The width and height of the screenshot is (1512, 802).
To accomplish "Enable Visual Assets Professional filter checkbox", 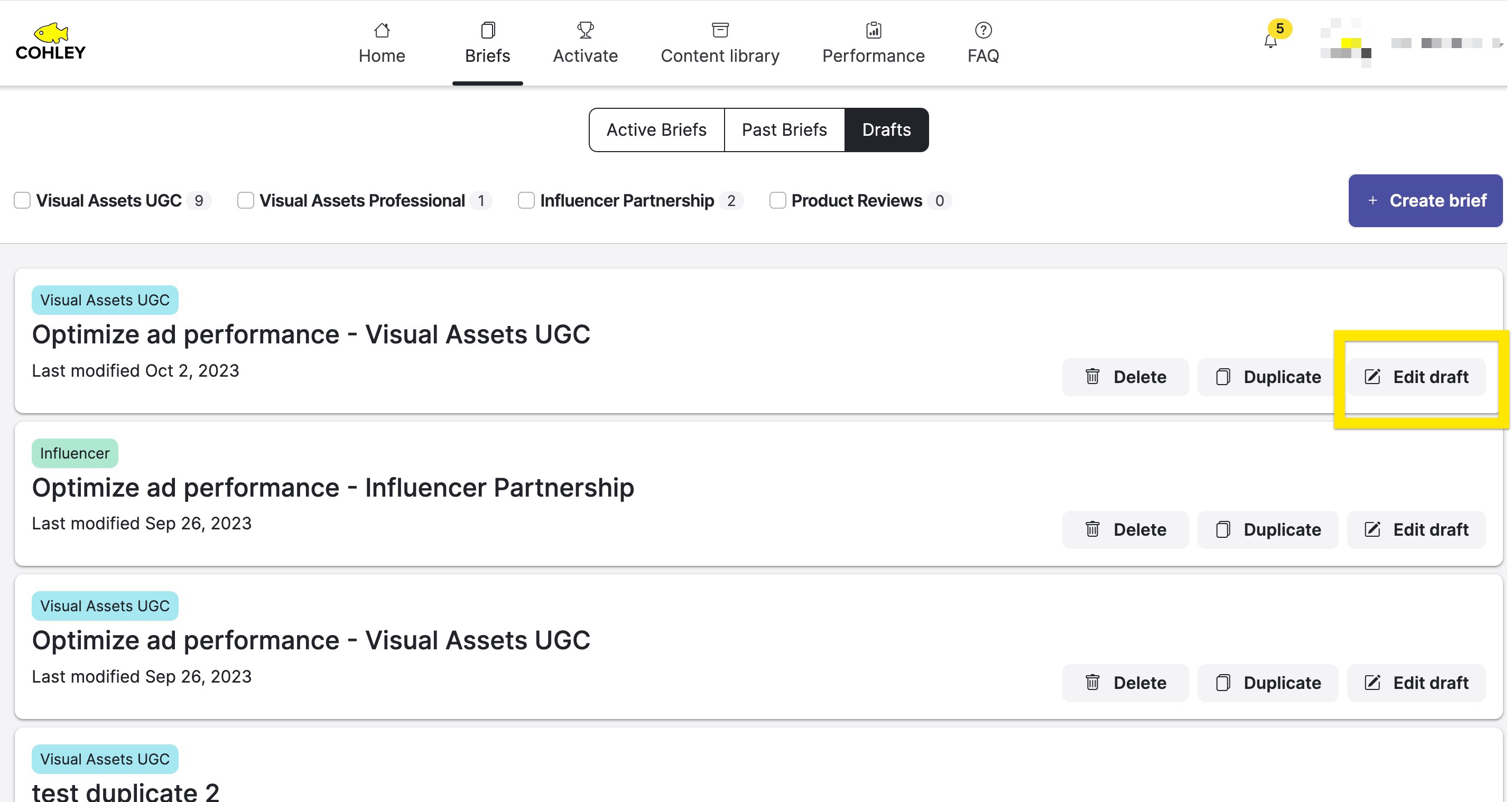I will click(245, 201).
